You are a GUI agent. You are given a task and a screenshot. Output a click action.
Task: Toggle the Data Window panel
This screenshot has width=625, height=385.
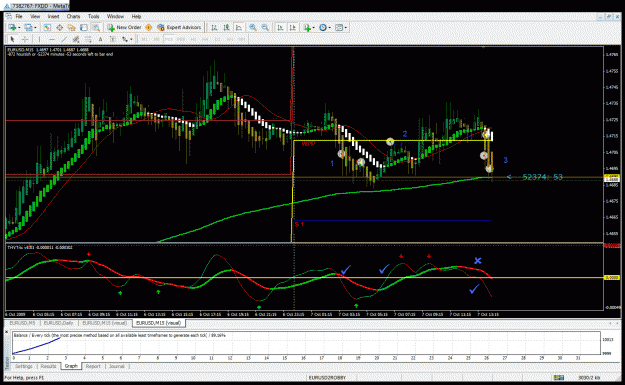pos(59,28)
